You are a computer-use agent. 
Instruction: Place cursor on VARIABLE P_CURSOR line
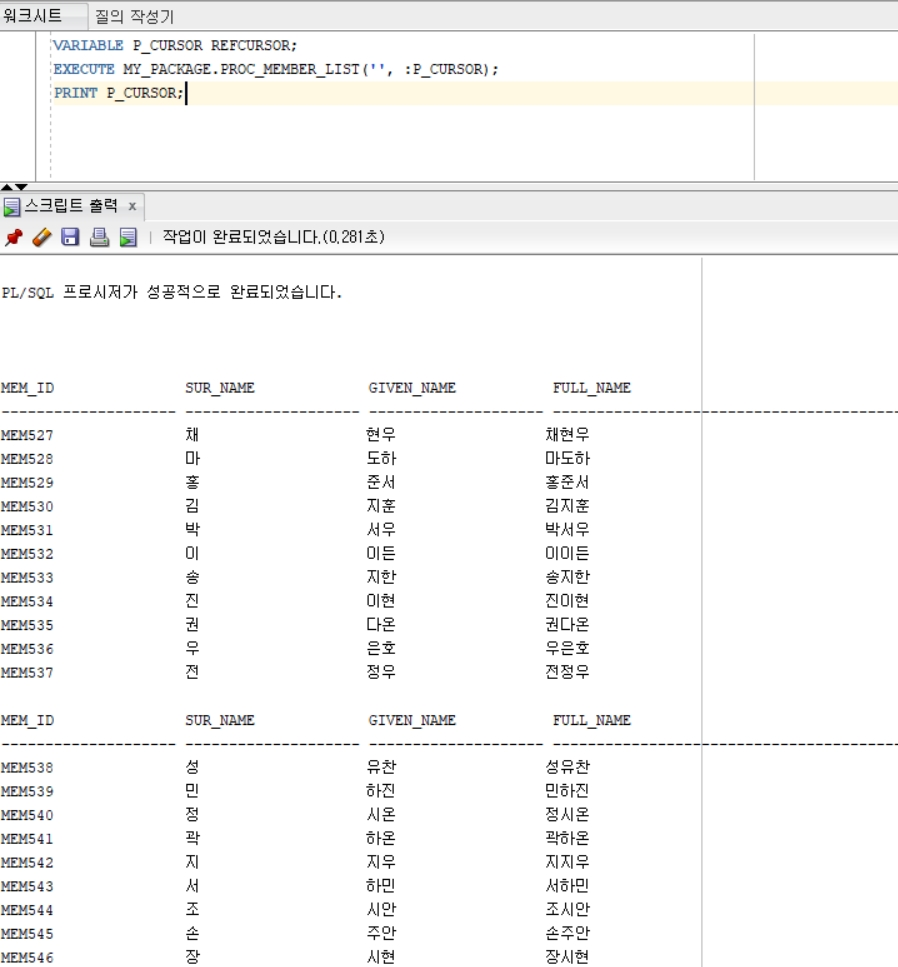(175, 46)
